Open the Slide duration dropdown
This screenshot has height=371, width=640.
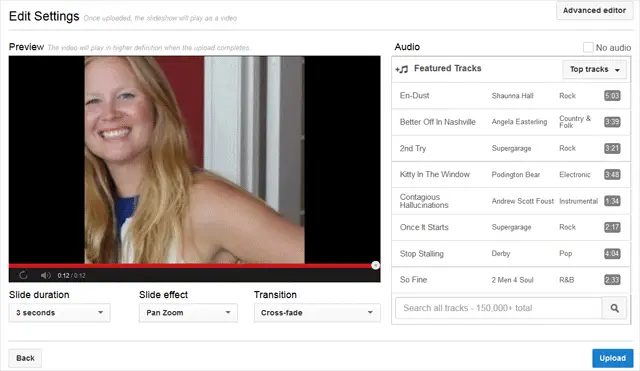[x=60, y=313]
